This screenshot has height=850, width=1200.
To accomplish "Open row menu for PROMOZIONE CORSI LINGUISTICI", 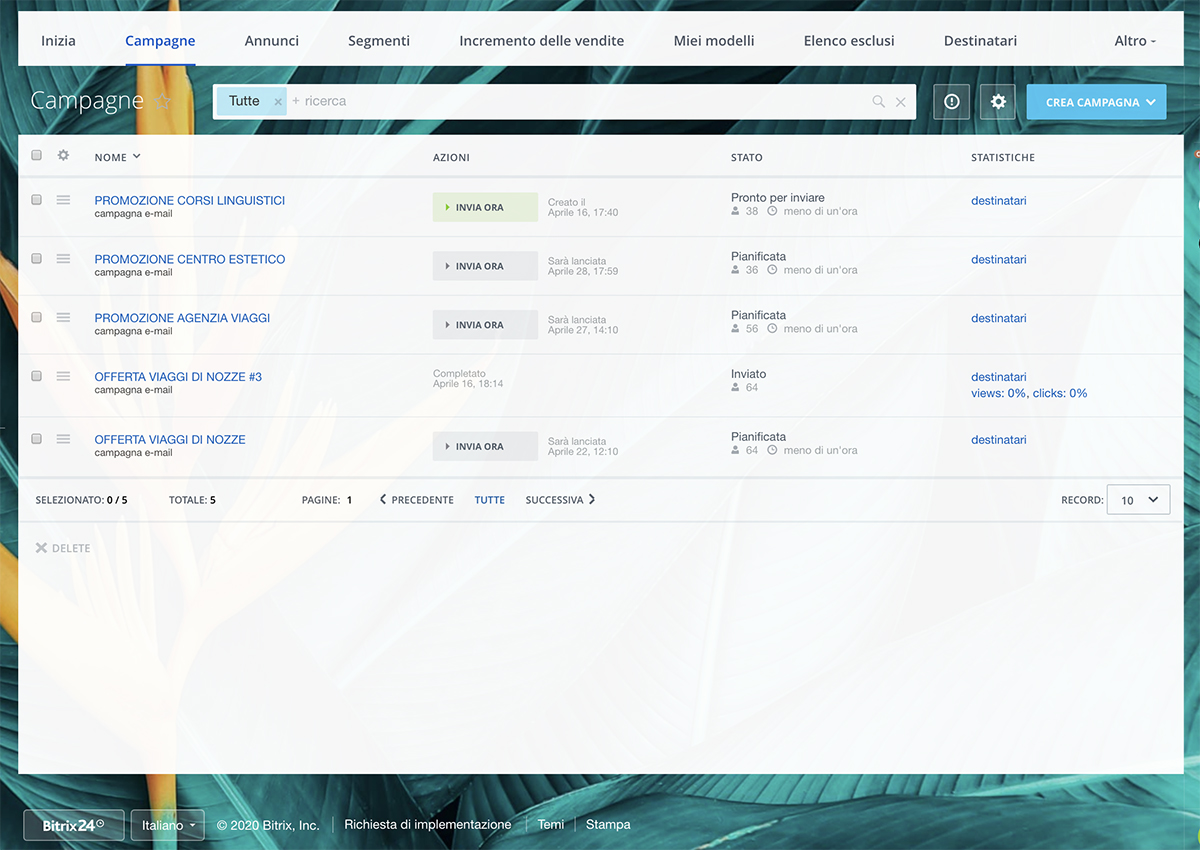I will [63, 200].
